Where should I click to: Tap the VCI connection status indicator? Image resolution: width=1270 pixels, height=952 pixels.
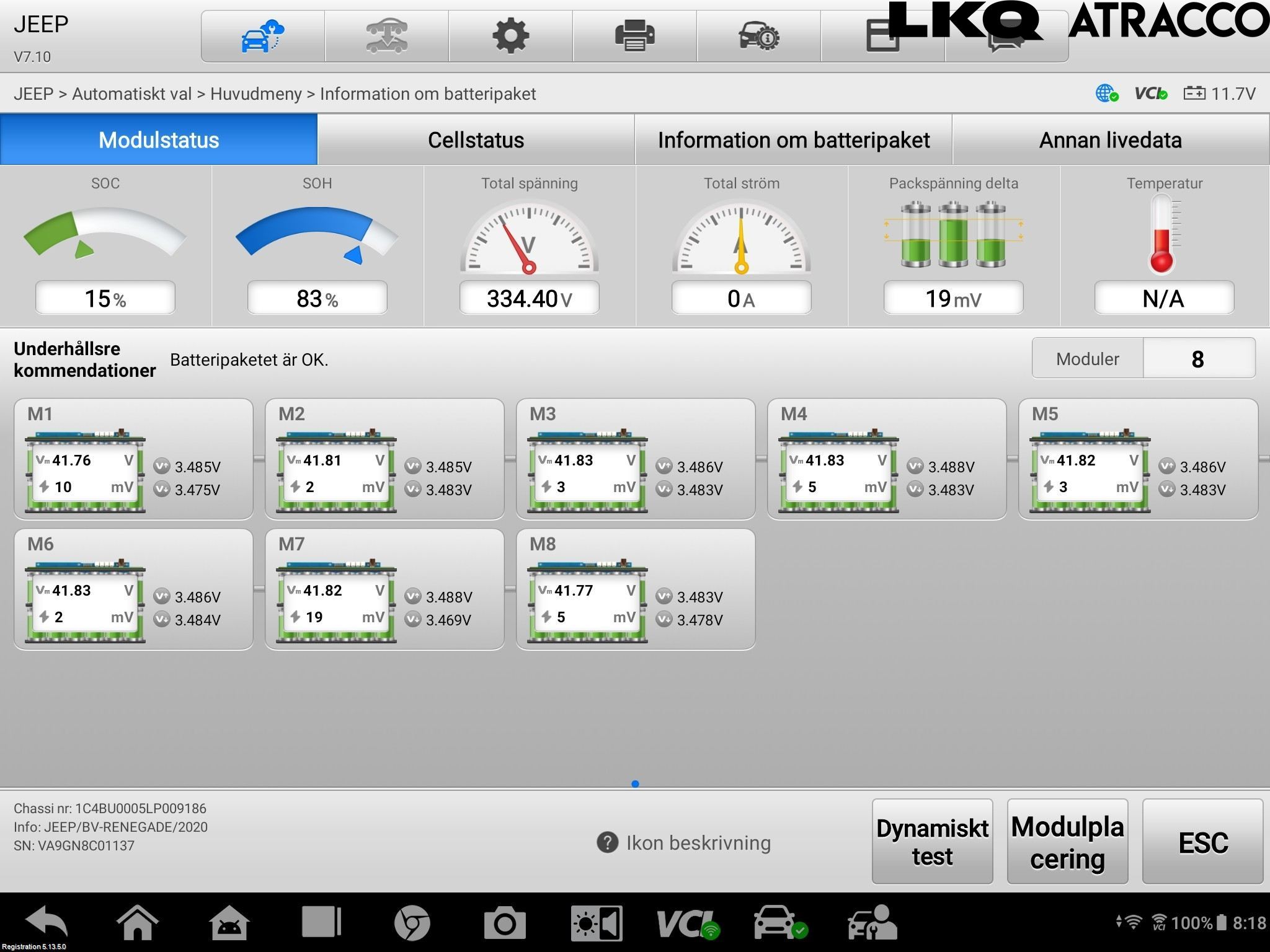(1151, 94)
